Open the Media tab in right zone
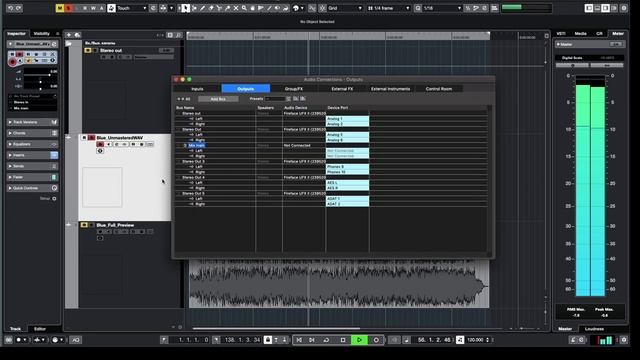Screen dimensions: 640x360 (580, 33)
